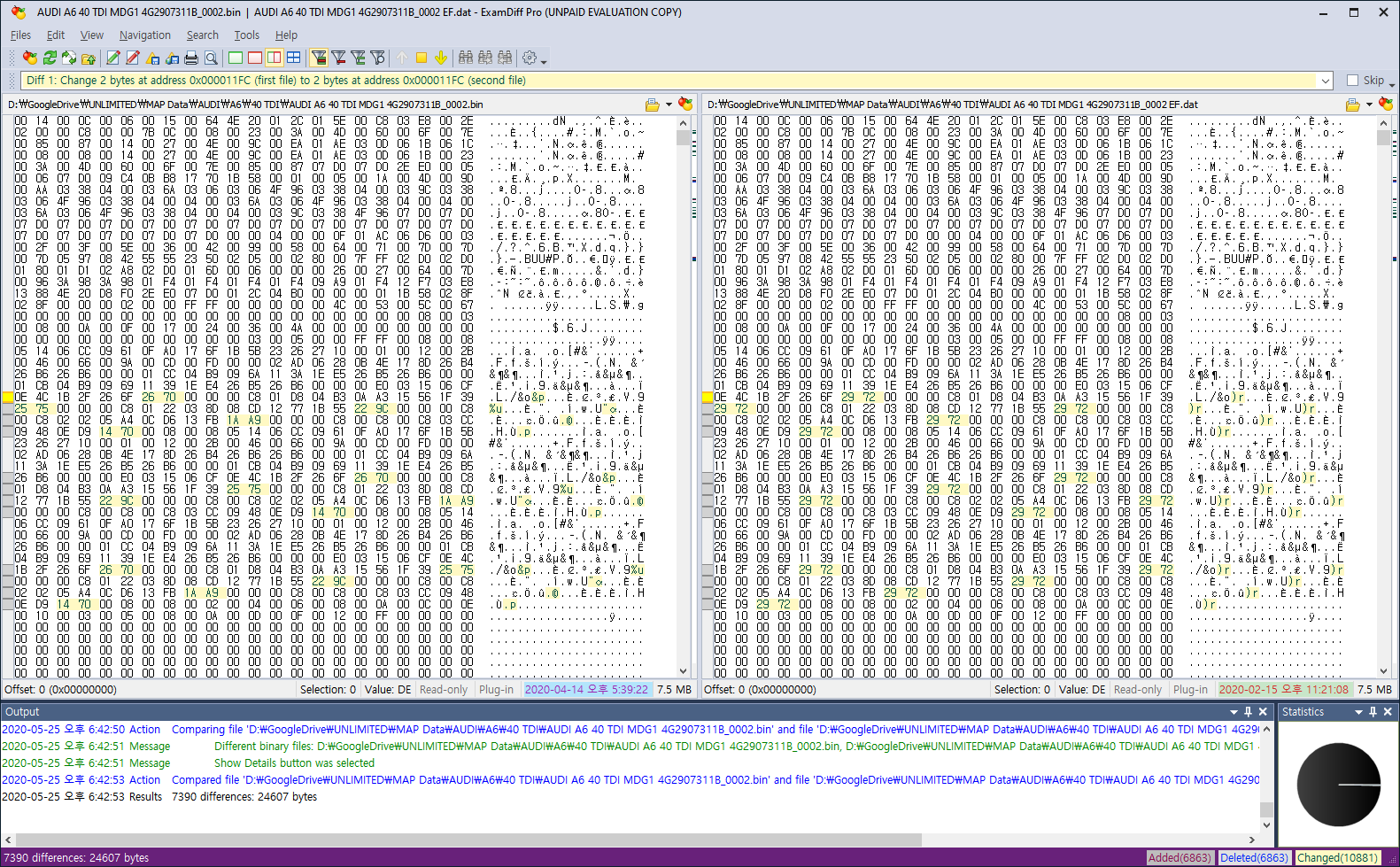Click the left pane apple compare icon
This screenshot has height=867, width=1400.
point(685,105)
